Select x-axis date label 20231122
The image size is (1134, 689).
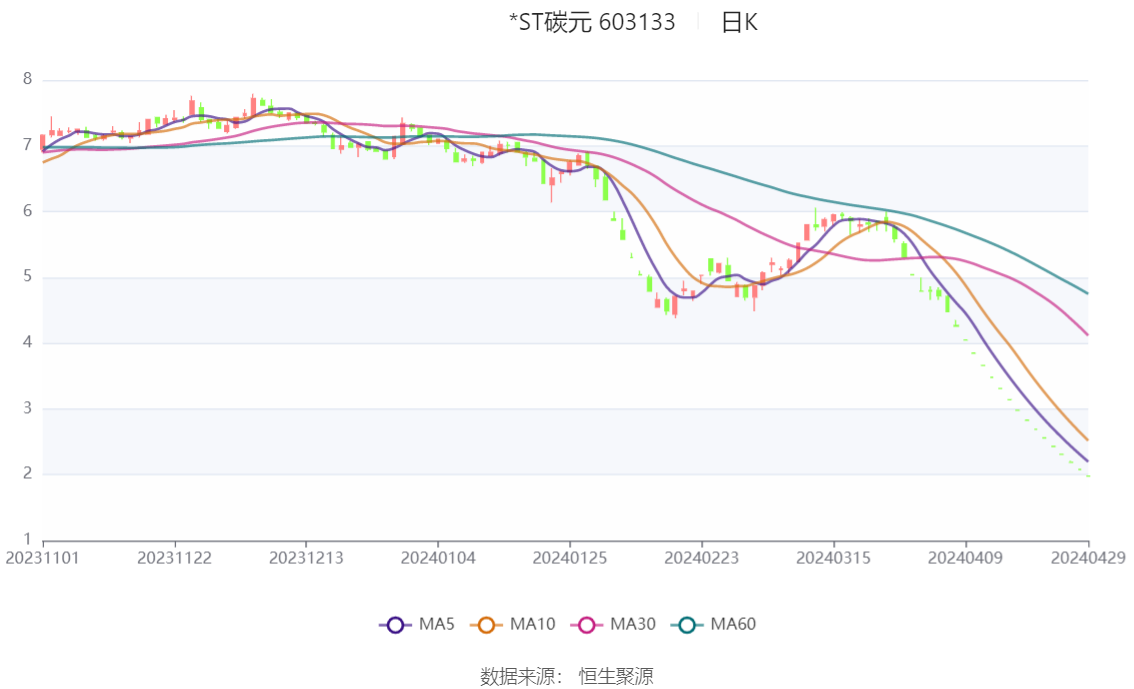(x=174, y=558)
